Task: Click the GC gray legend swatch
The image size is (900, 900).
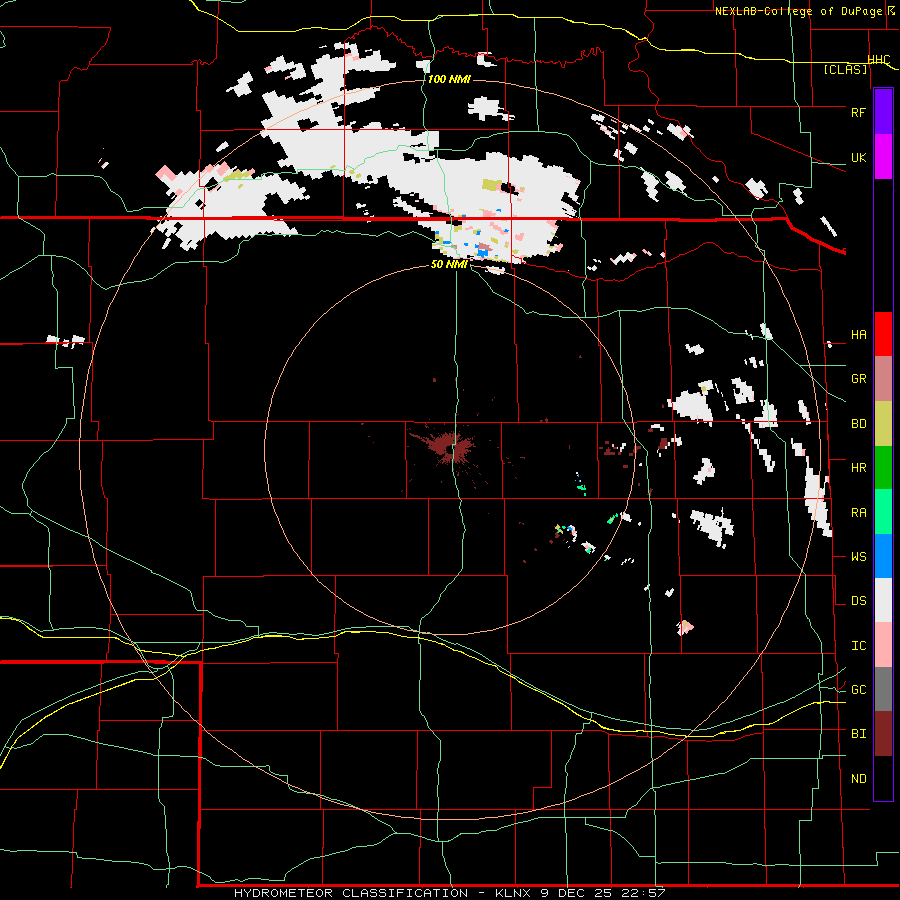Action: pos(883,689)
